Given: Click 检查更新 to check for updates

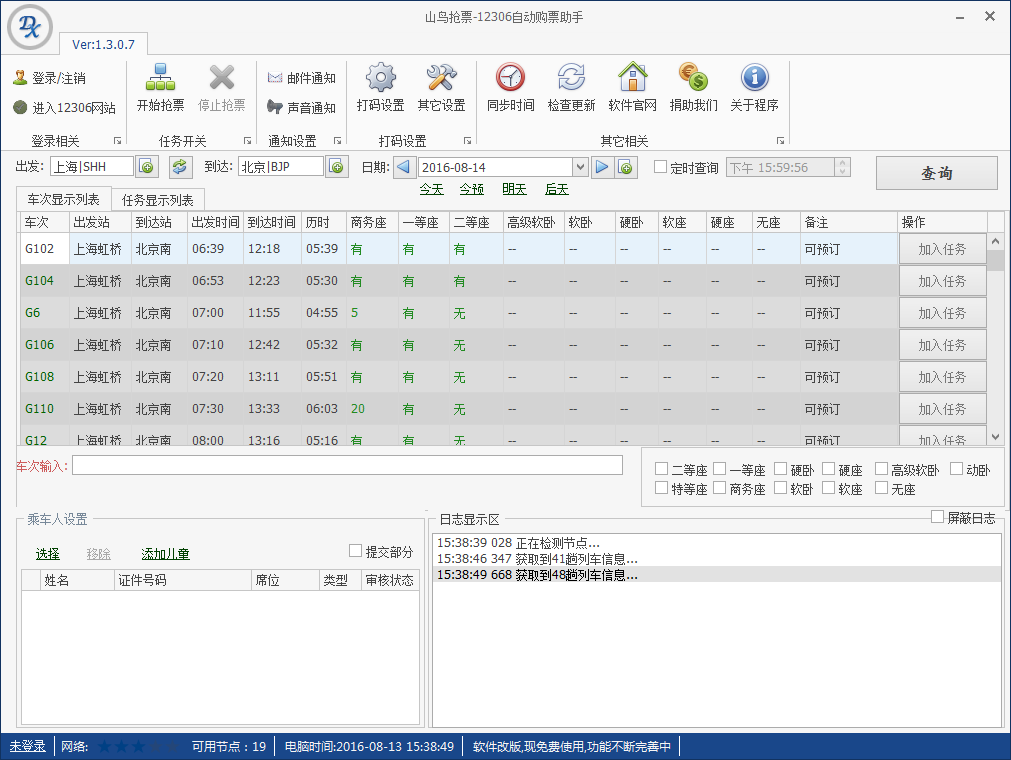Looking at the screenshot, I should pyautogui.click(x=571, y=88).
